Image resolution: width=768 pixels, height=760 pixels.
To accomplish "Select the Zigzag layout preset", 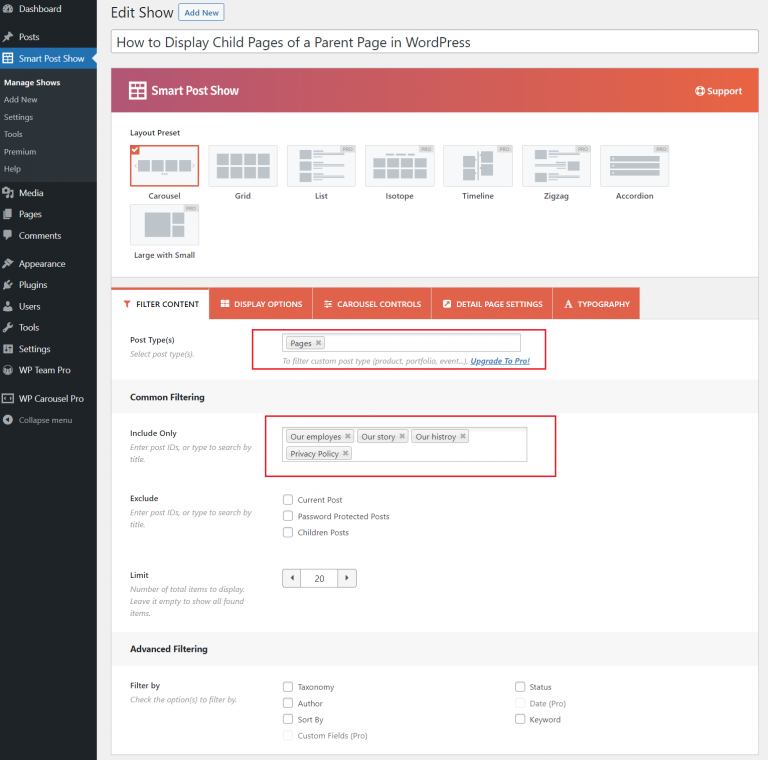I will pyautogui.click(x=556, y=166).
